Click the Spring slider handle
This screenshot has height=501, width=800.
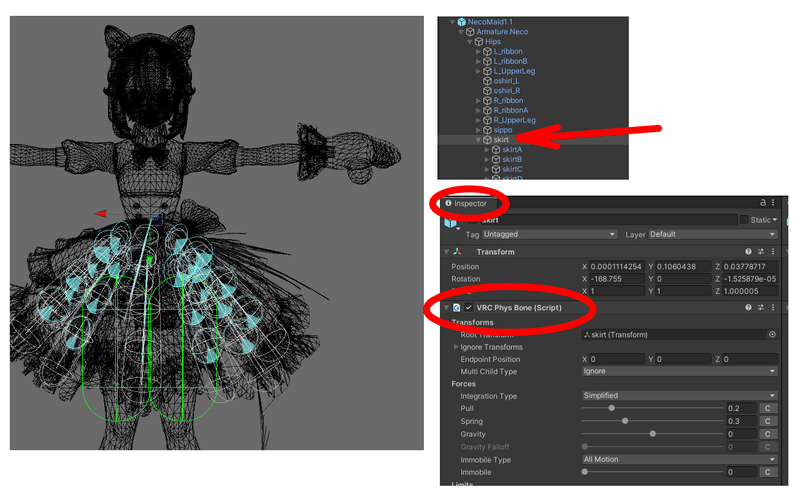click(625, 421)
